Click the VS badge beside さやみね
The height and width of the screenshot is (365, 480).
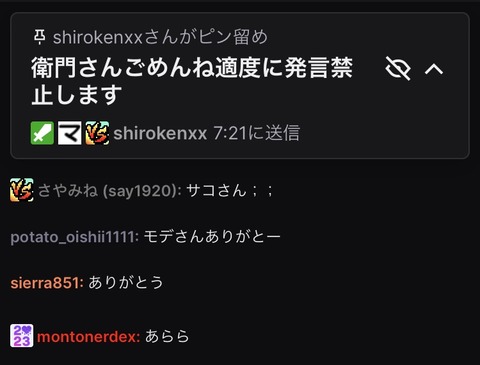(x=22, y=190)
